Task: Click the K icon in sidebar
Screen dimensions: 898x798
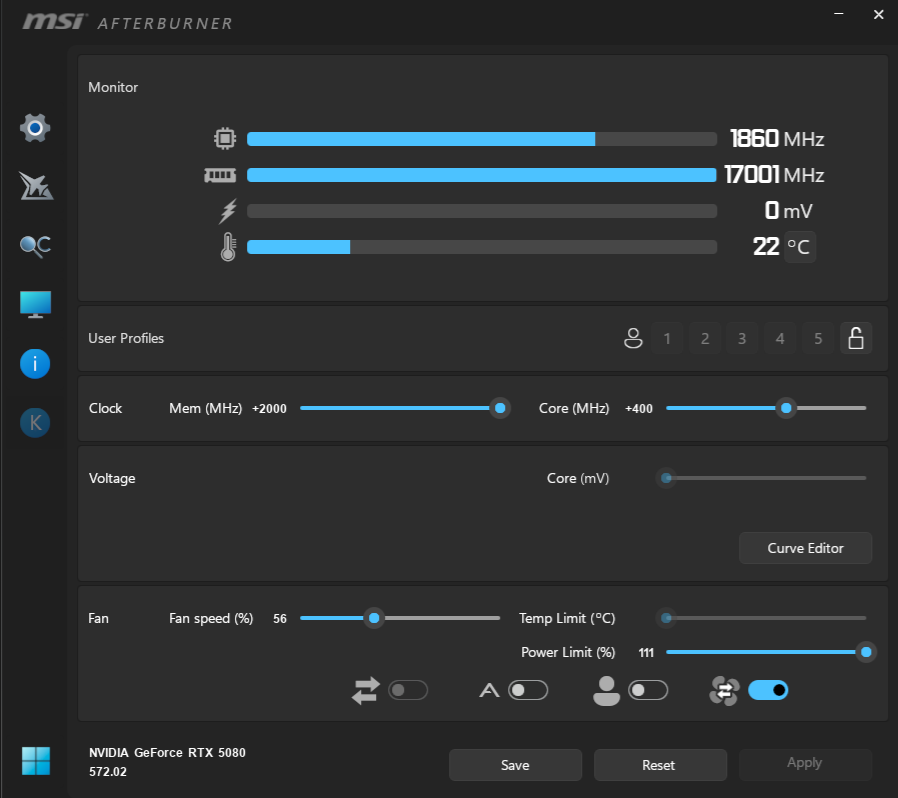Action: pyautogui.click(x=35, y=423)
